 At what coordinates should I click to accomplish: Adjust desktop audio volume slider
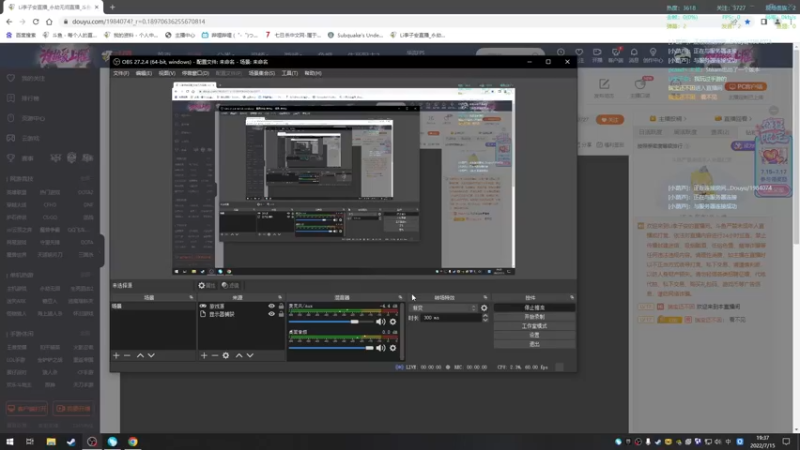click(x=331, y=348)
